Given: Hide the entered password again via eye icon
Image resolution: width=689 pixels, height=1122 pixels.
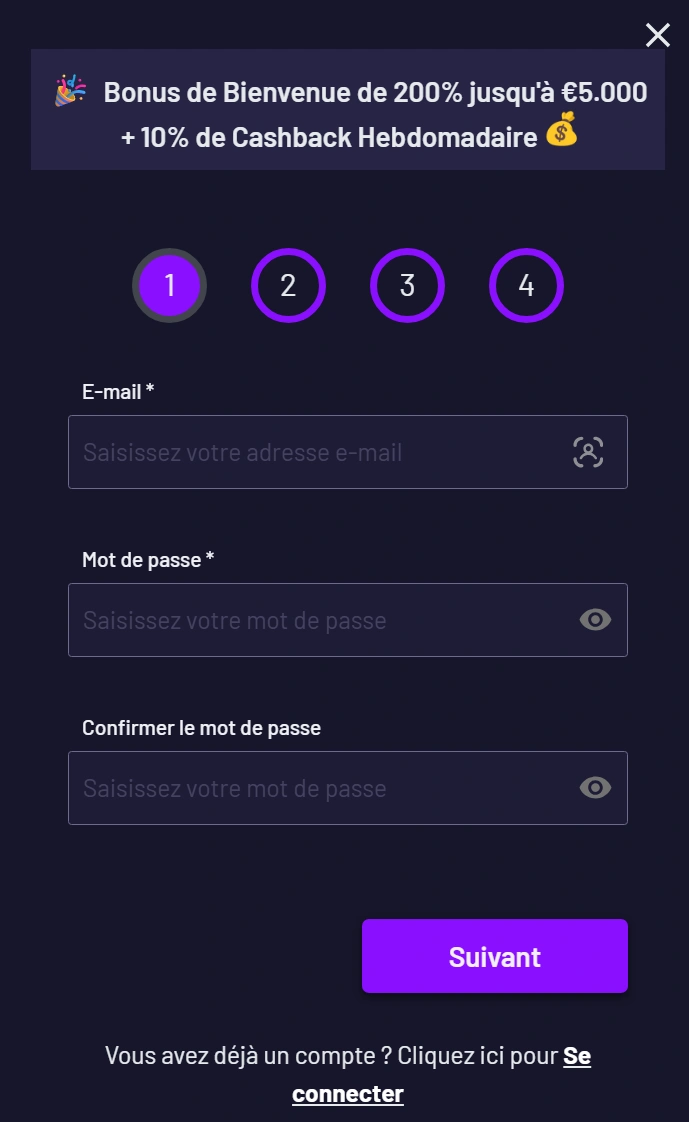Looking at the screenshot, I should 595,620.
